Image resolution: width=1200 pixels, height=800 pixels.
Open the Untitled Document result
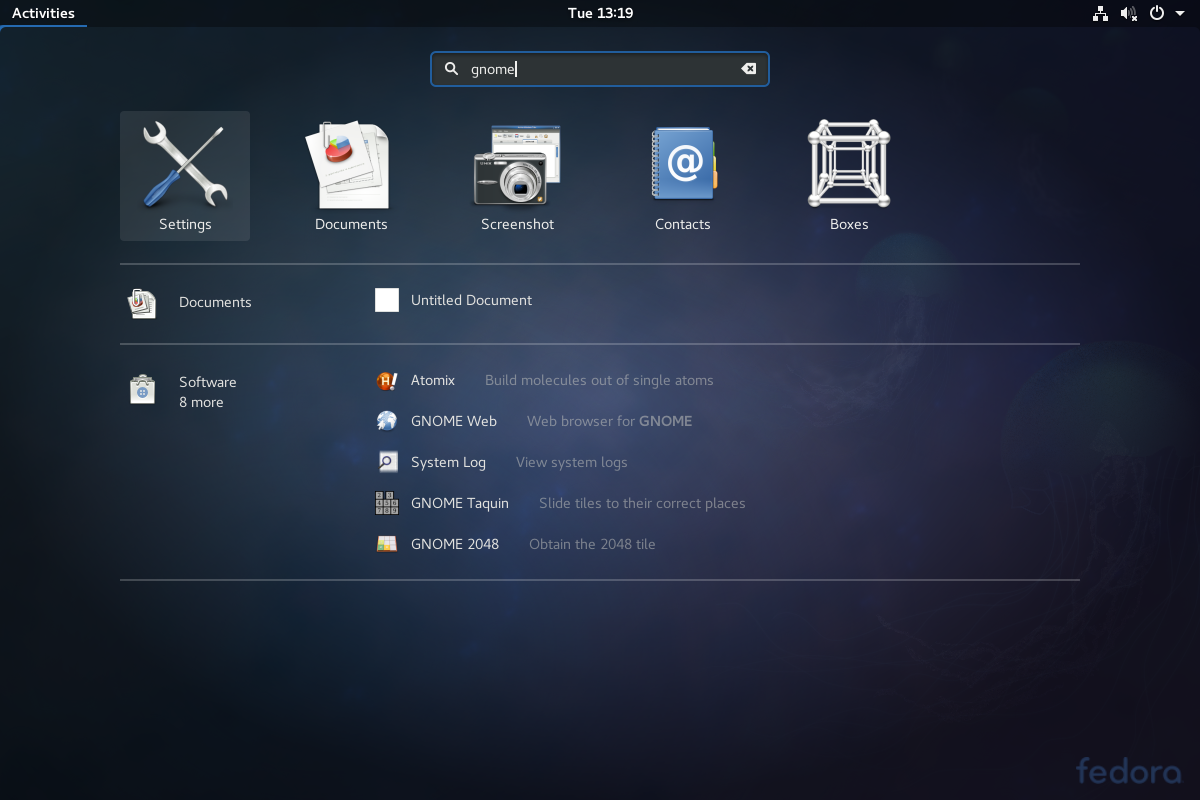(x=471, y=300)
